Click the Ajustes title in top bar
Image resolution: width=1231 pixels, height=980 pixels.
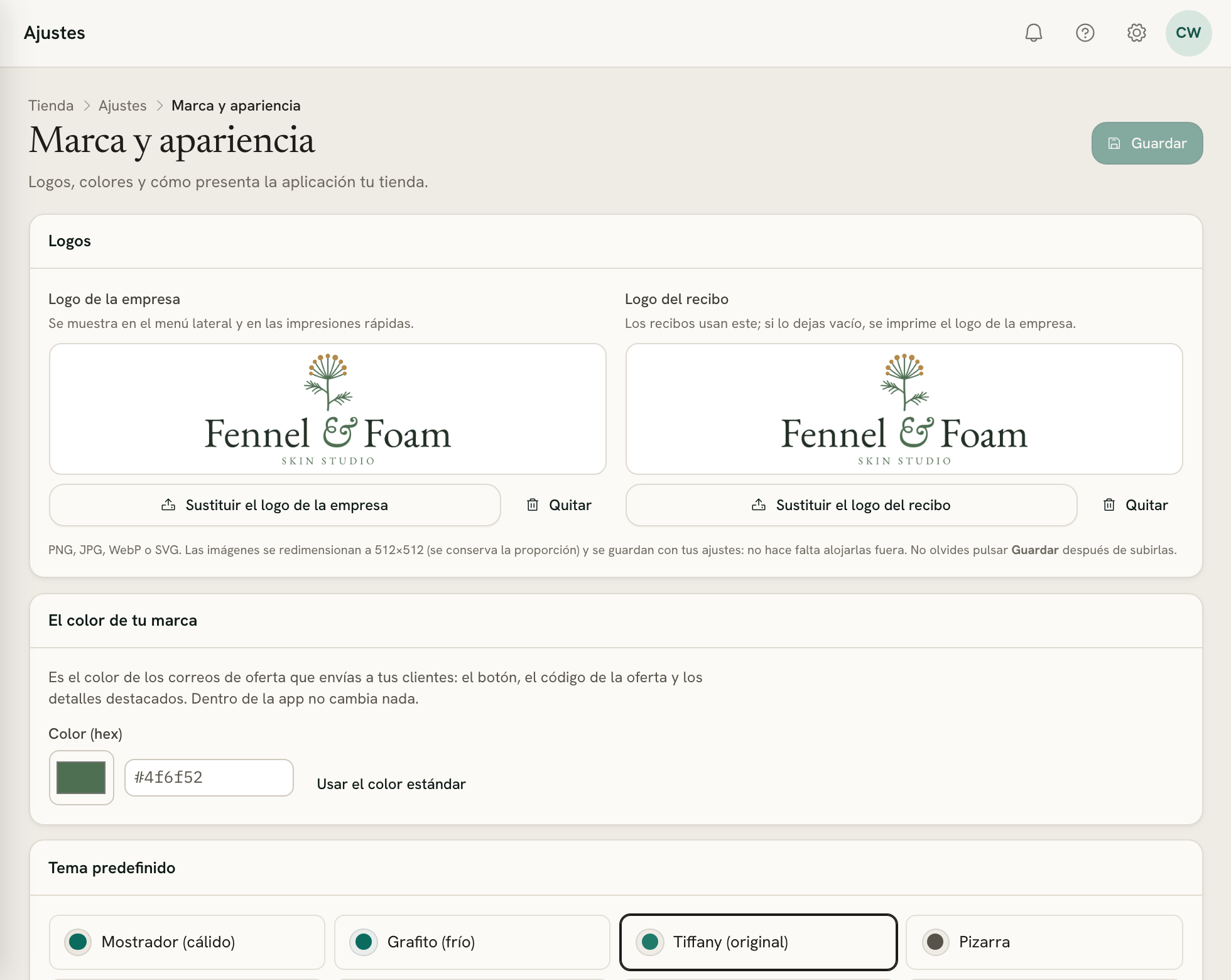click(54, 33)
